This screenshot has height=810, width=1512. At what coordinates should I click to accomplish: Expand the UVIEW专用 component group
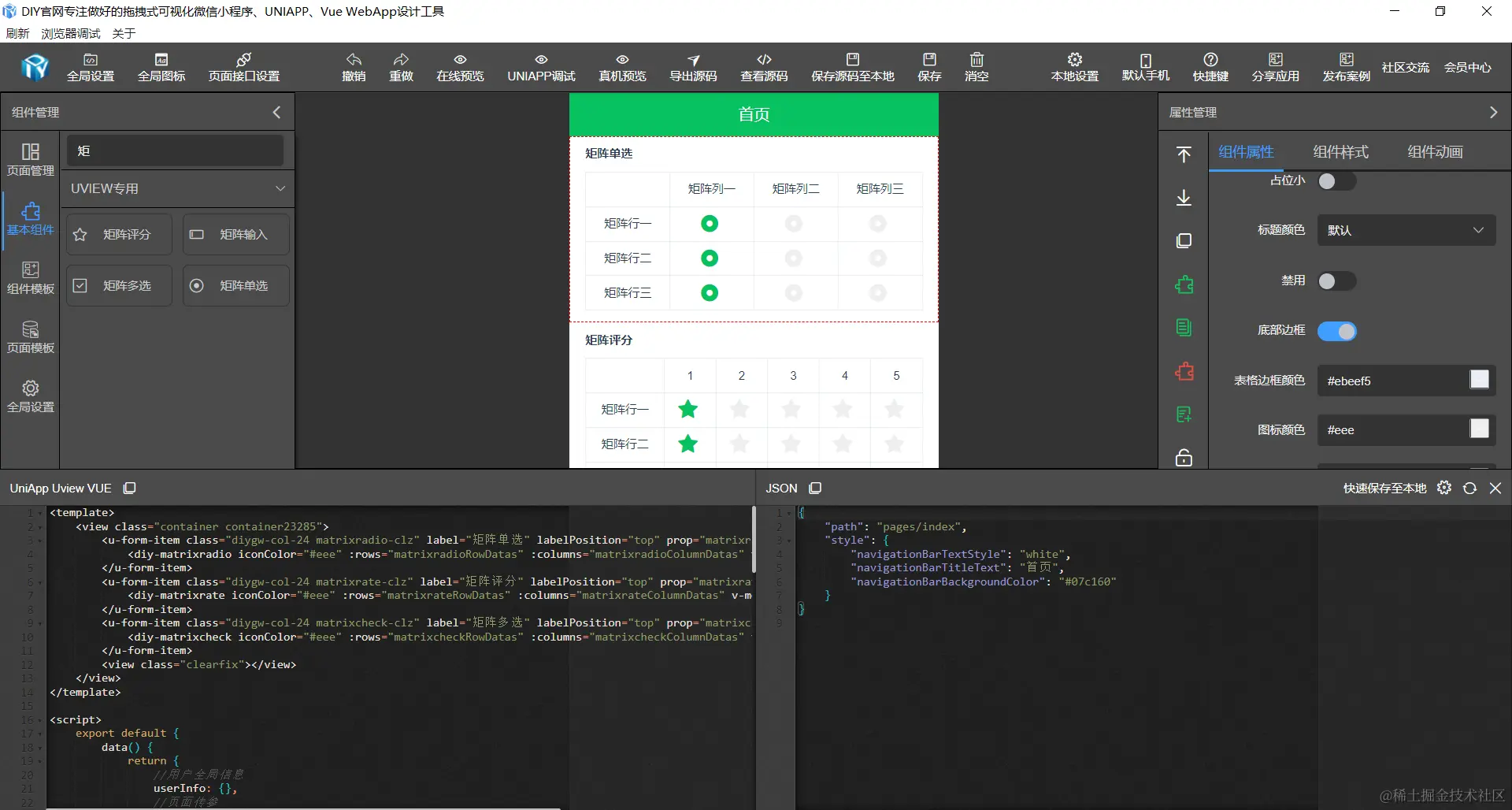178,188
